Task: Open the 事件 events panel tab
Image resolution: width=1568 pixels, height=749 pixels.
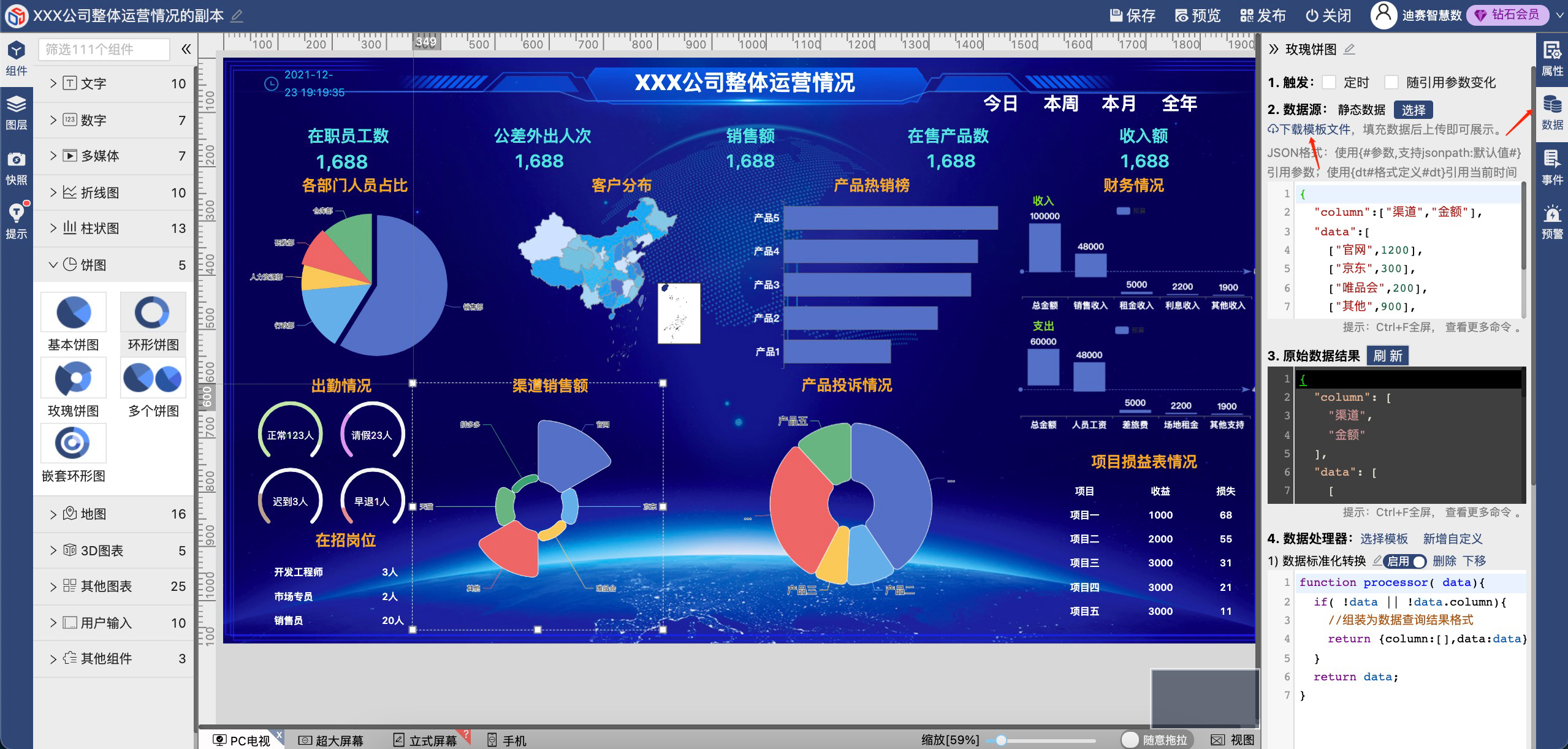Action: (1552, 167)
